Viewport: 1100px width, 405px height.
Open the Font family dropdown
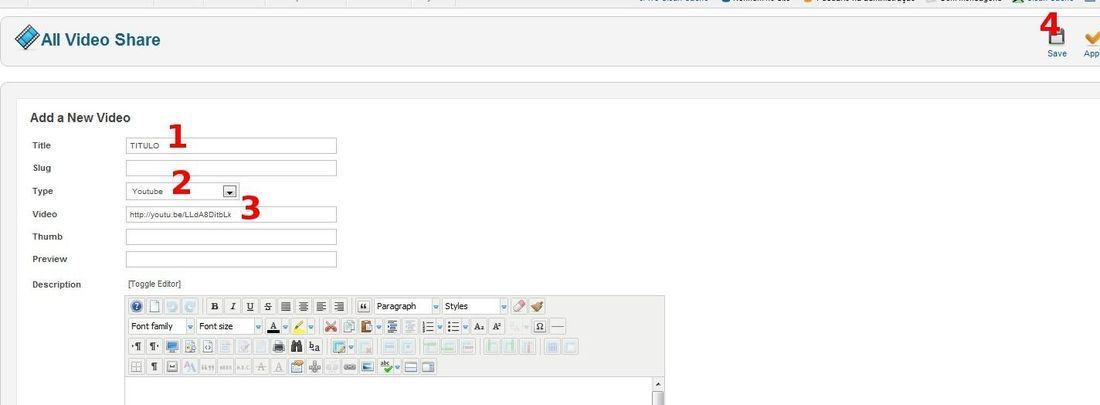[162, 326]
